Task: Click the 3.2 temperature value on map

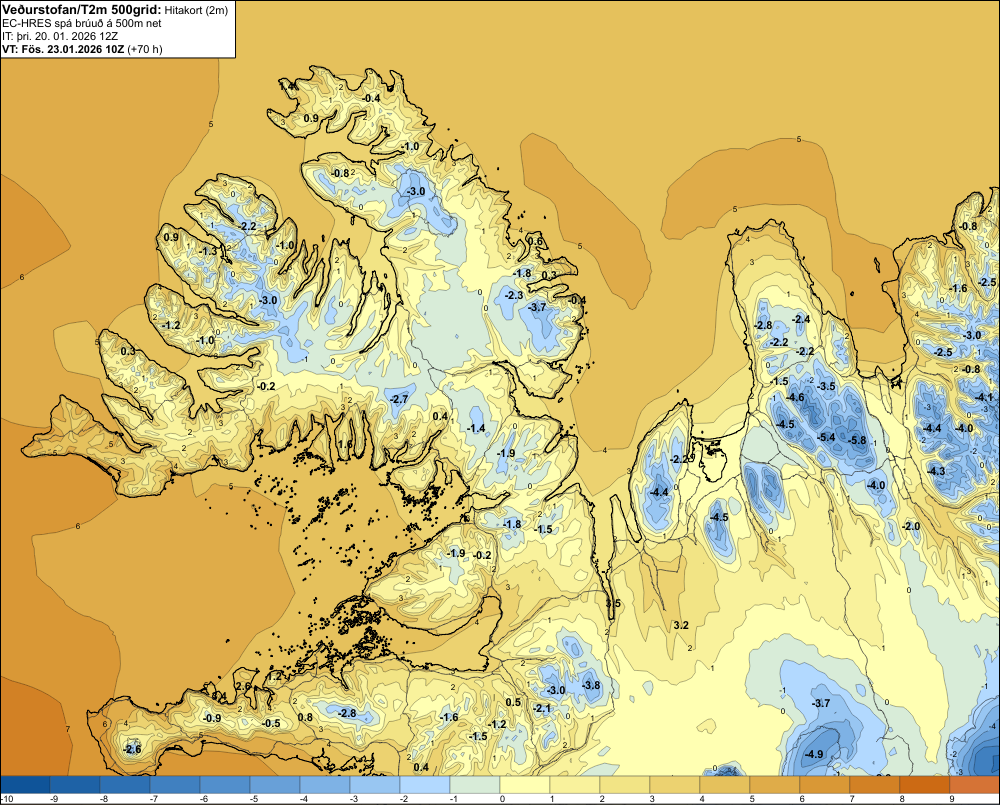Action: (681, 625)
